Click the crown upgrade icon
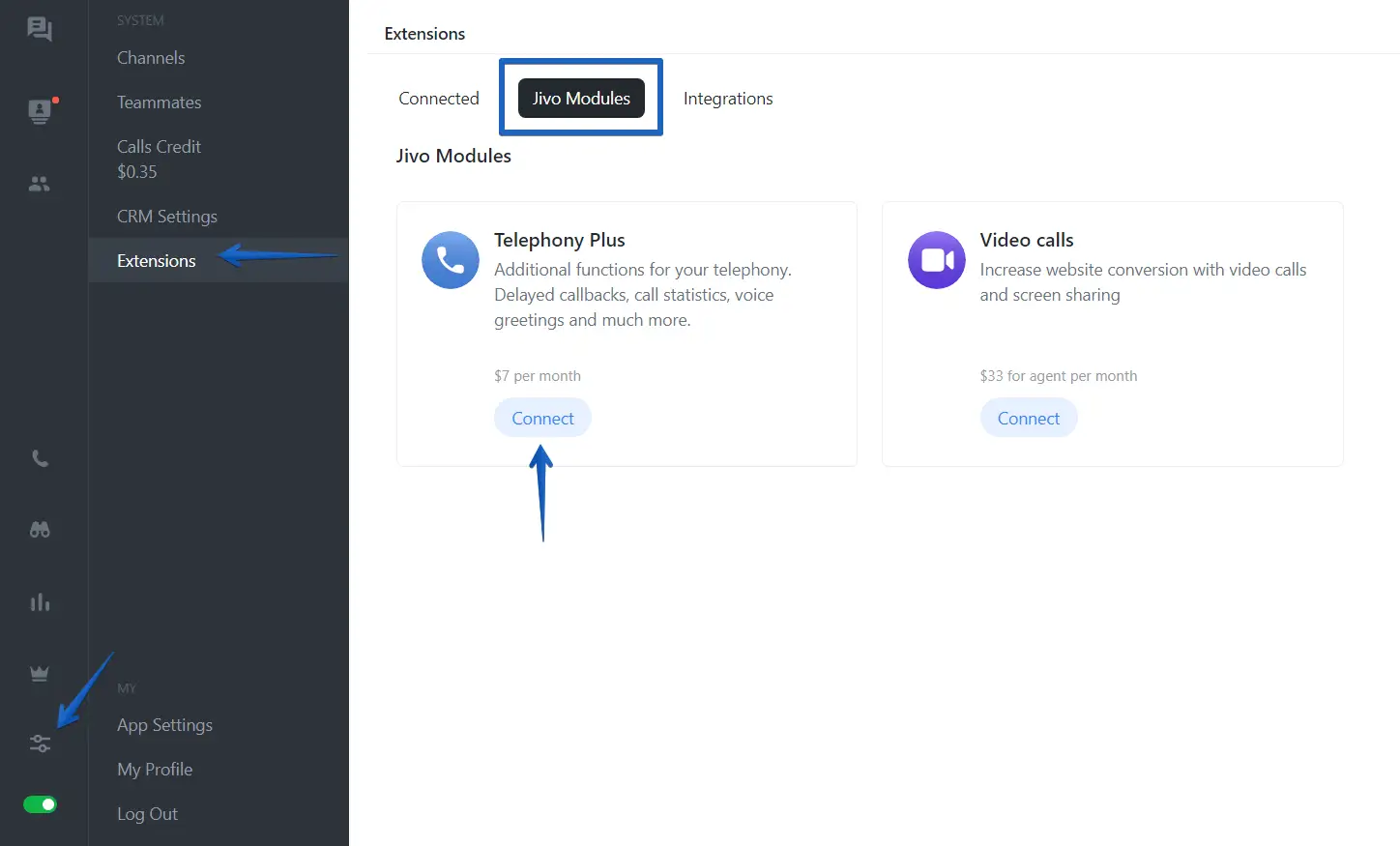 40,674
